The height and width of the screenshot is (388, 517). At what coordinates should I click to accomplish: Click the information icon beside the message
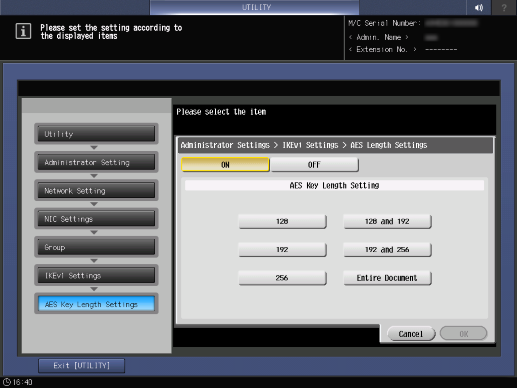pos(23,31)
